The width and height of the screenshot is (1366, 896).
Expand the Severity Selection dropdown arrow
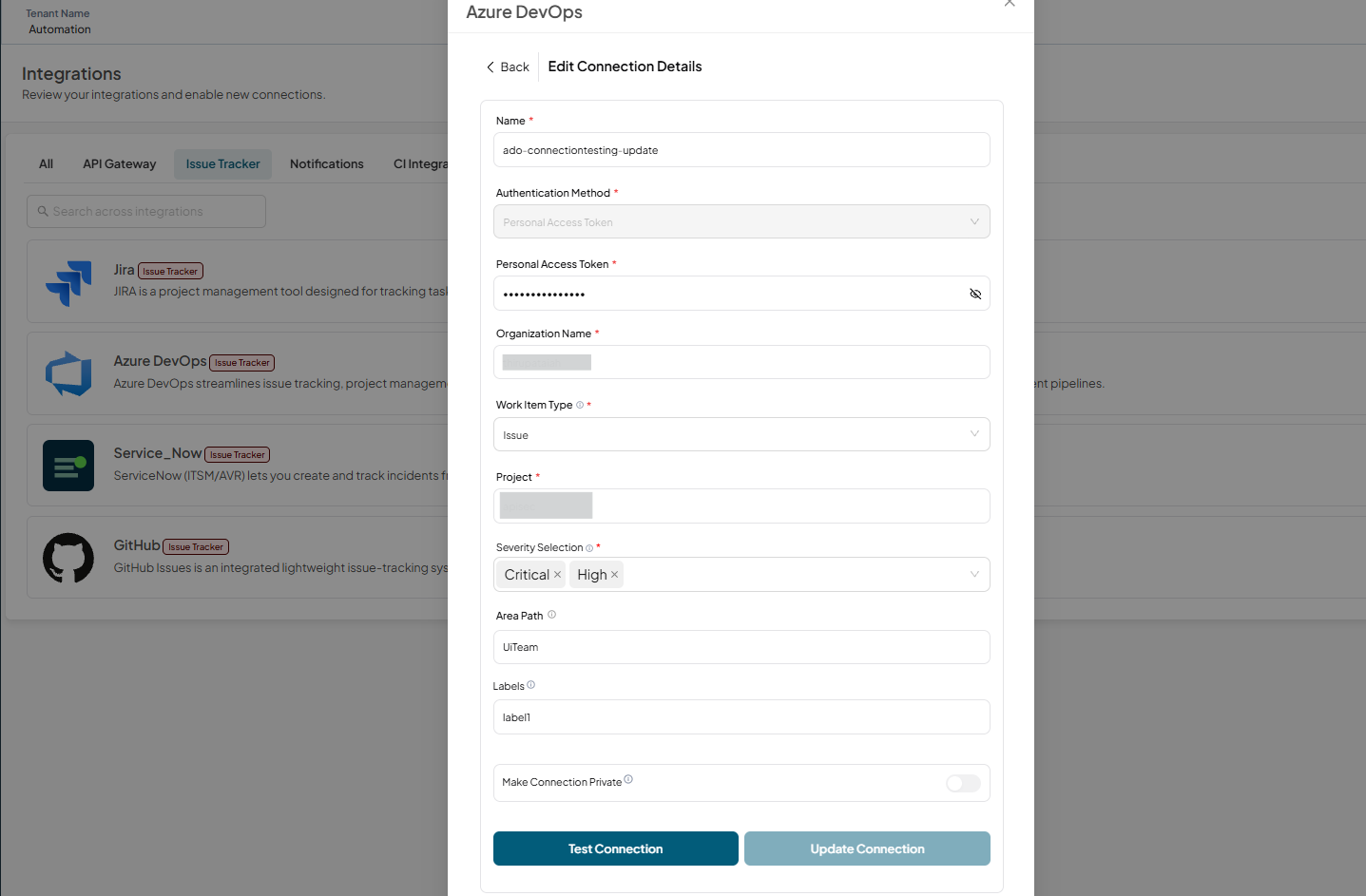[974, 574]
